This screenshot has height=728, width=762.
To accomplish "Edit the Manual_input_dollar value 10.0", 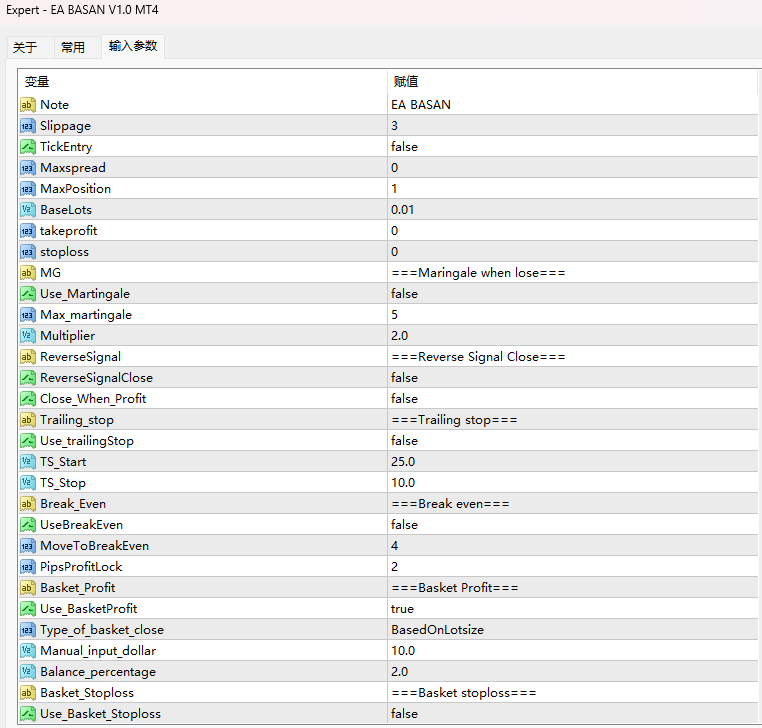I will (x=572, y=651).
